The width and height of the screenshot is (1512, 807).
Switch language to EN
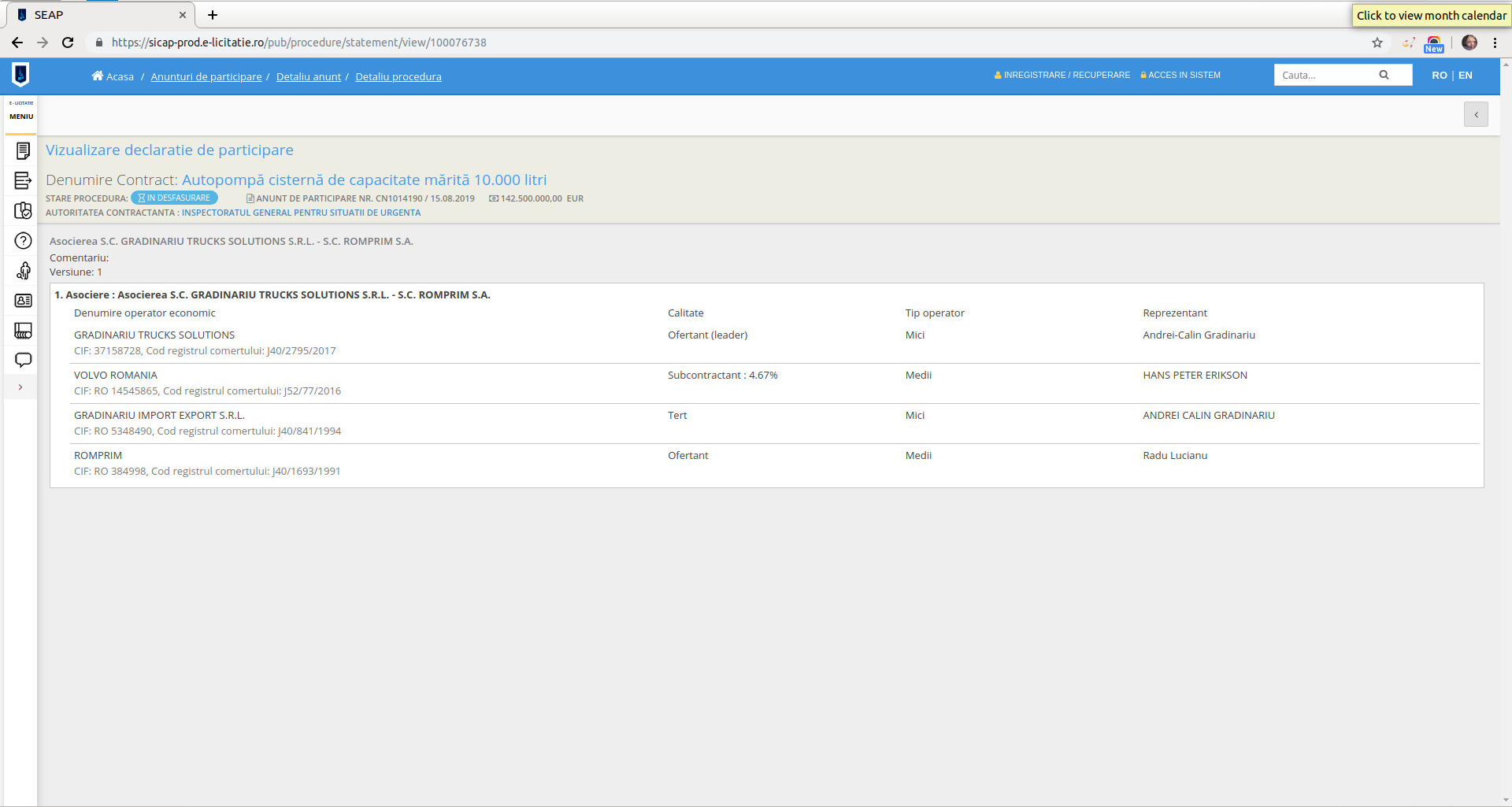click(1465, 75)
